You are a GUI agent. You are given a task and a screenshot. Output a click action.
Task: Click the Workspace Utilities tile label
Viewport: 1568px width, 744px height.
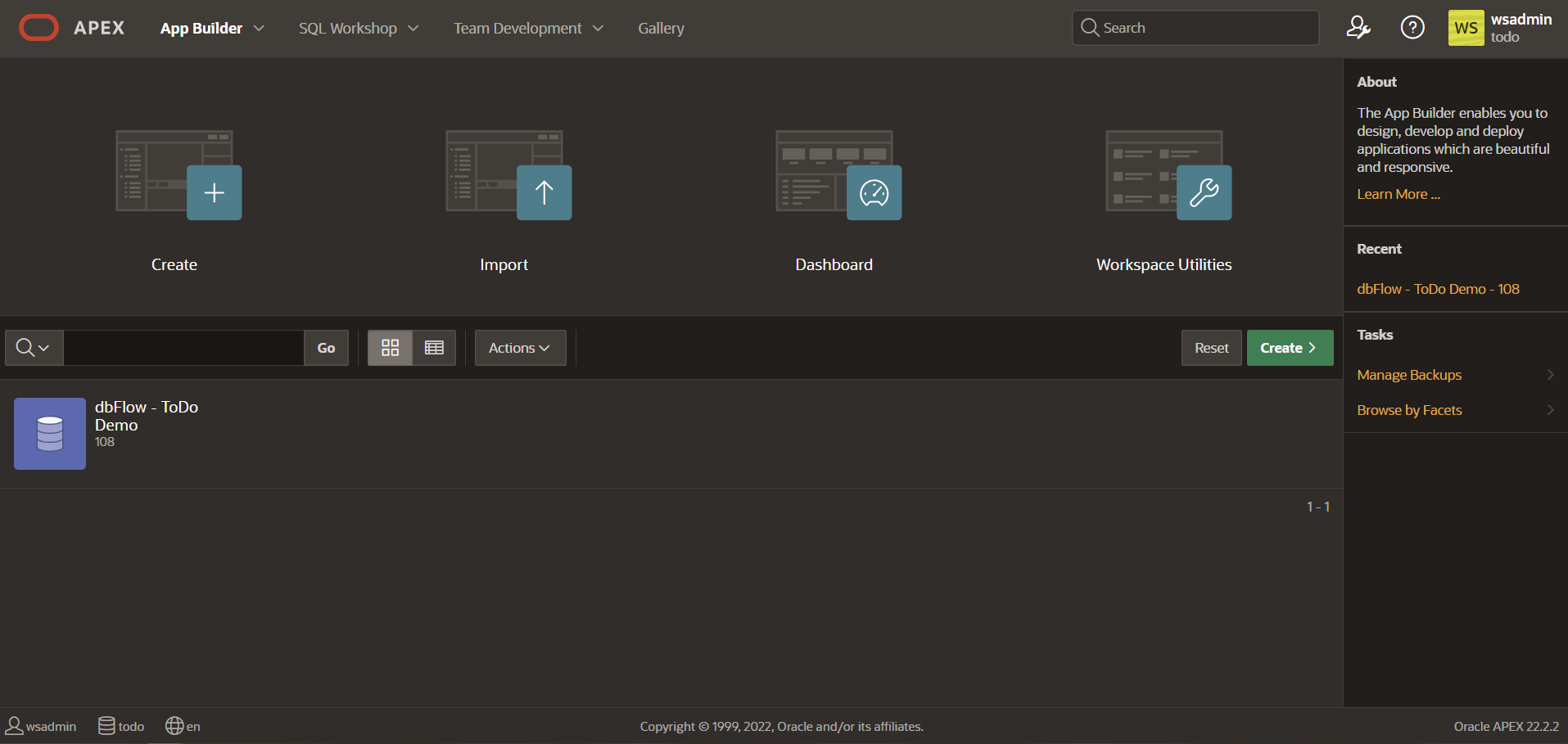[1164, 264]
